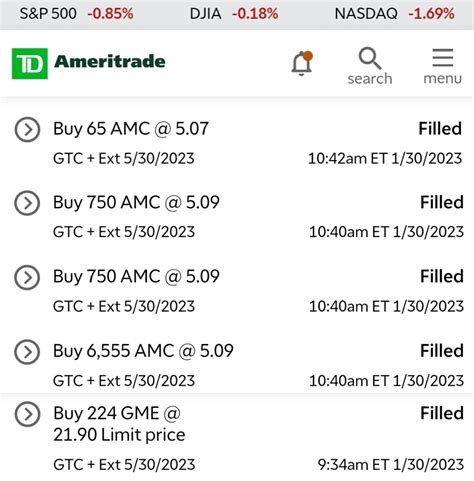The image size is (474, 481).
Task: Expand the second Buy 750 AMC order arrow
Action: (27, 277)
